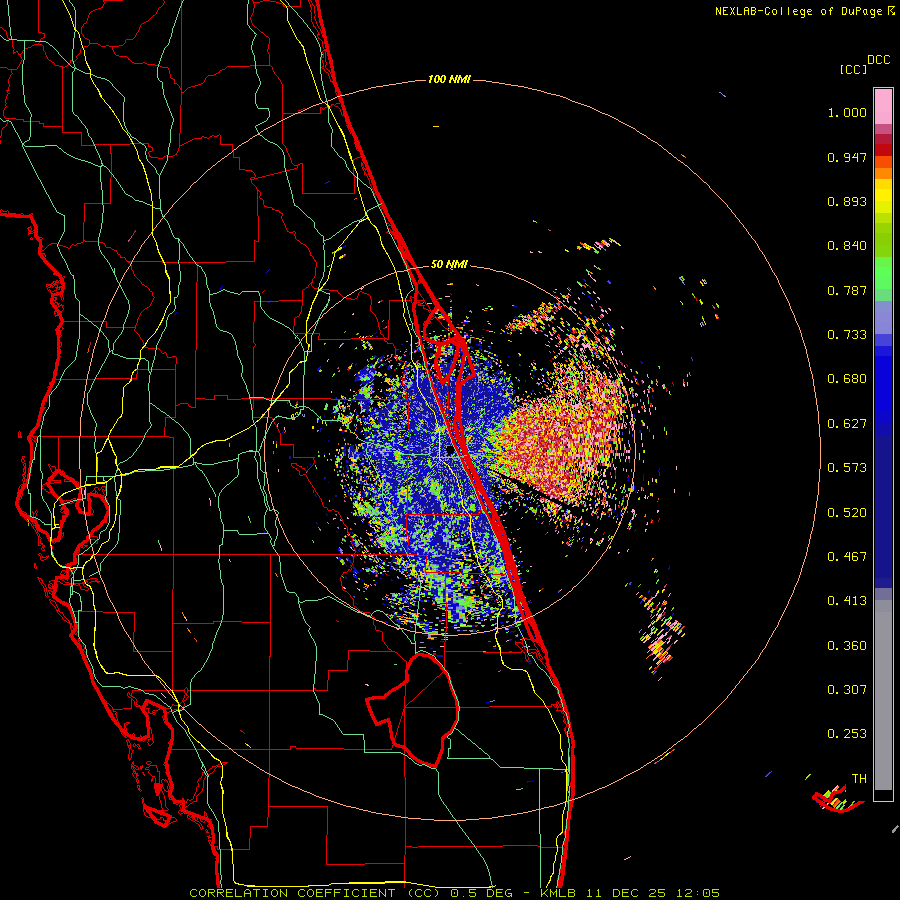
Task: Select the 0.360 legend value
Action: click(x=847, y=646)
